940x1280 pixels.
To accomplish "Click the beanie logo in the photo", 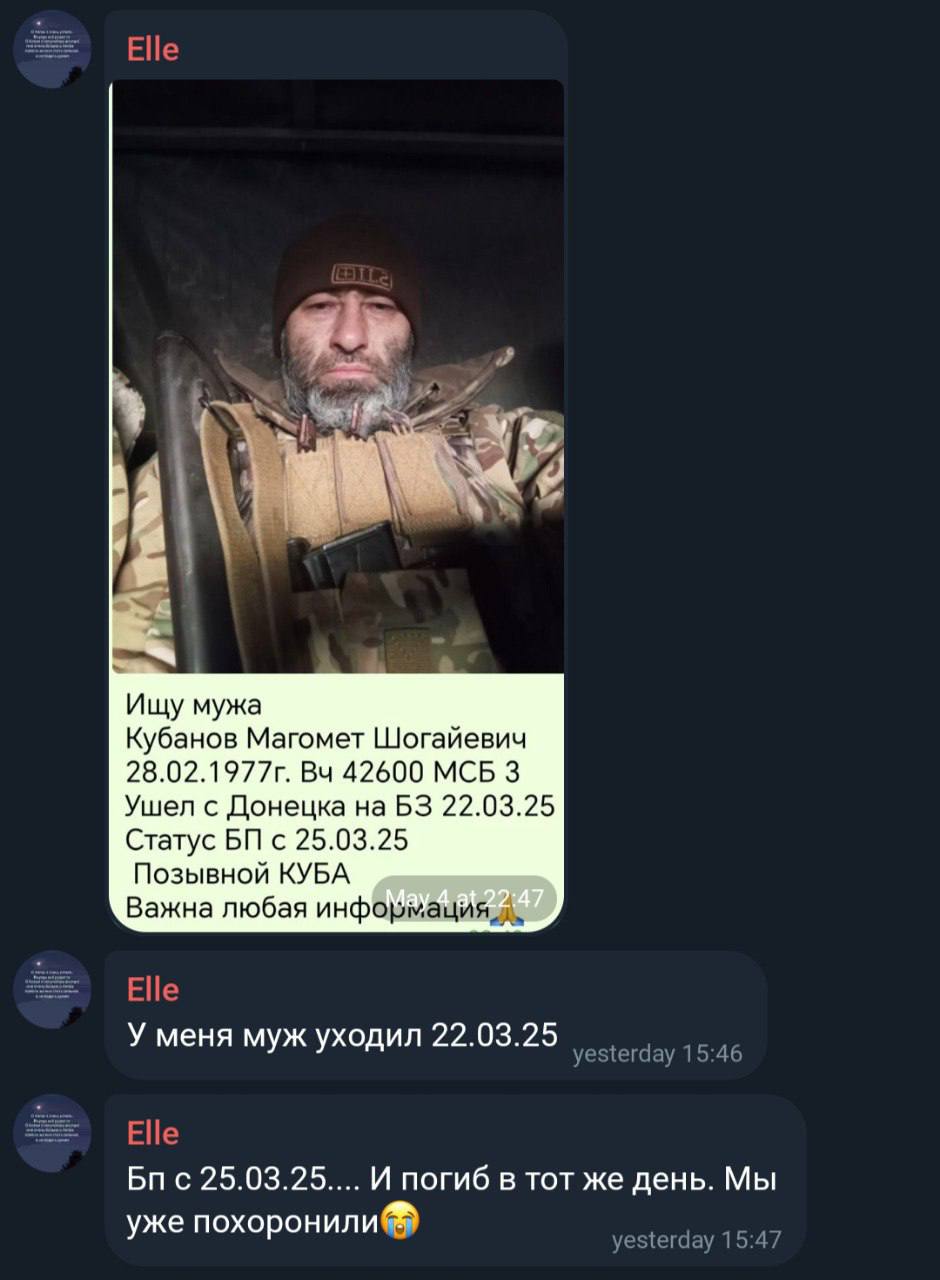I will point(361,272).
